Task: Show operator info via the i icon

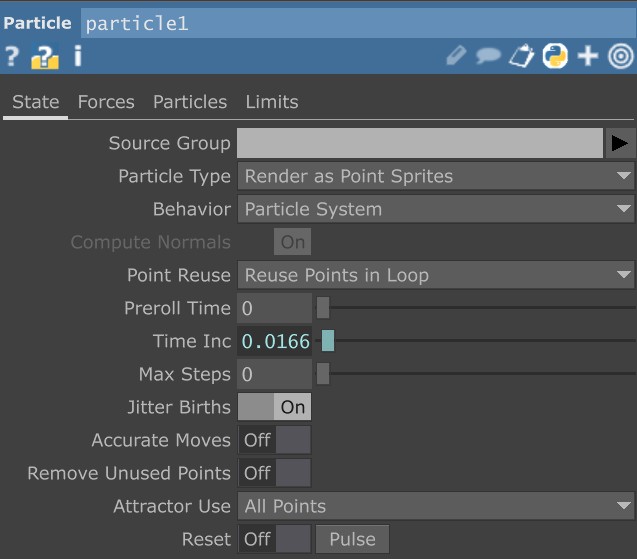Action: click(x=77, y=56)
